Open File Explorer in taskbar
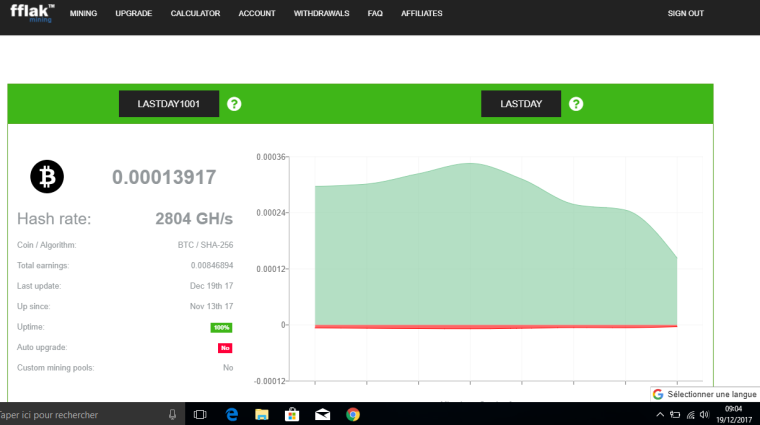Image resolution: width=760 pixels, height=425 pixels. pyautogui.click(x=261, y=414)
